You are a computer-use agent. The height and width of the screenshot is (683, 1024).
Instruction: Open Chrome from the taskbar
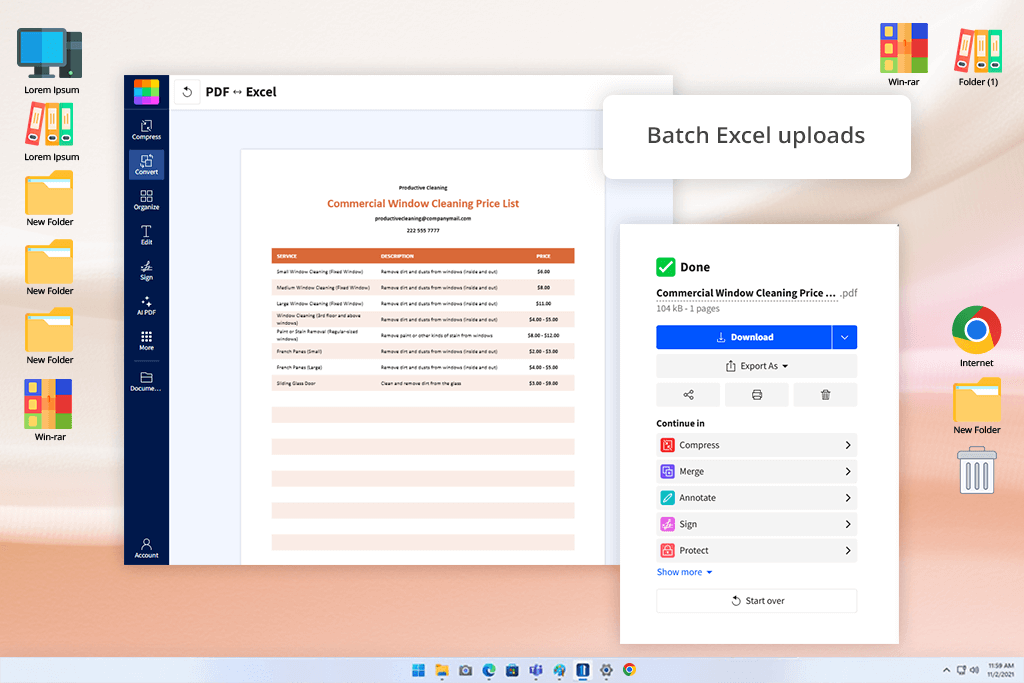point(630,670)
